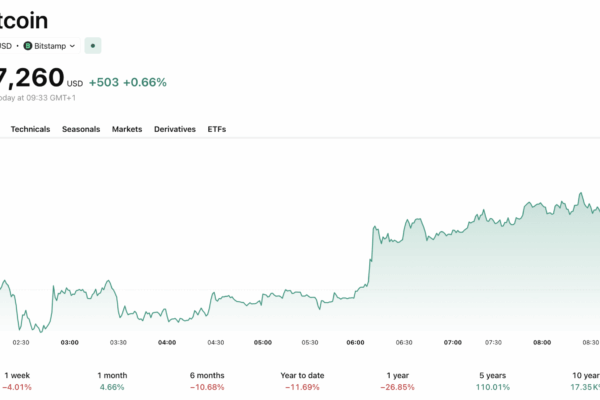Image resolution: width=600 pixels, height=400 pixels.
Task: Click the Bitcoin title heading
Action: [x=24, y=20]
